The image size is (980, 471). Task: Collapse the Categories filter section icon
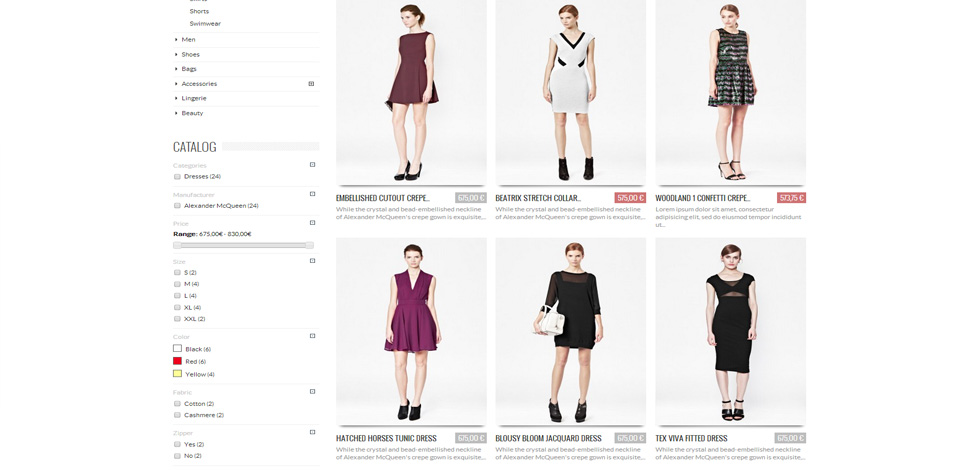tap(312, 165)
